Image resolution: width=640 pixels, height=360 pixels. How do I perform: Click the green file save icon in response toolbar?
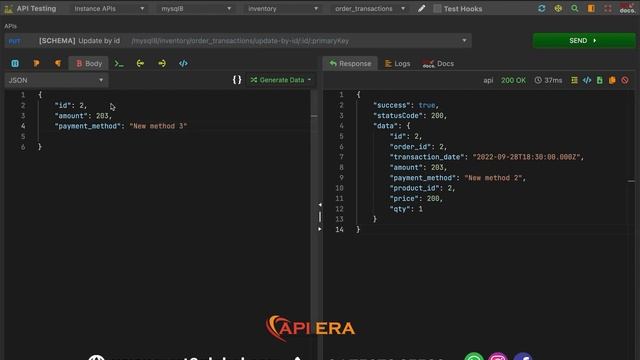(600, 80)
